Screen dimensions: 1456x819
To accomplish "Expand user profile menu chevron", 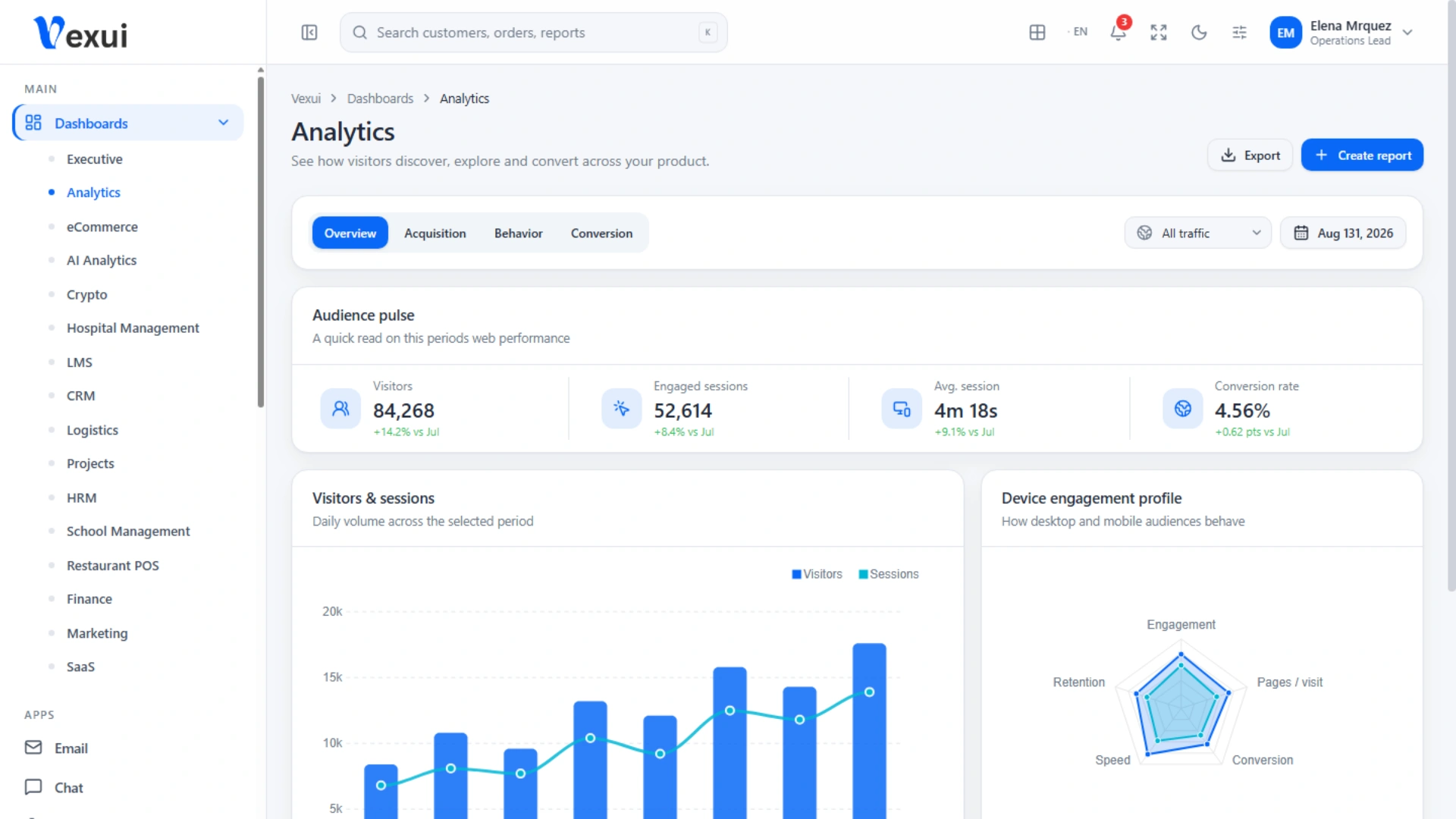I will (1407, 33).
